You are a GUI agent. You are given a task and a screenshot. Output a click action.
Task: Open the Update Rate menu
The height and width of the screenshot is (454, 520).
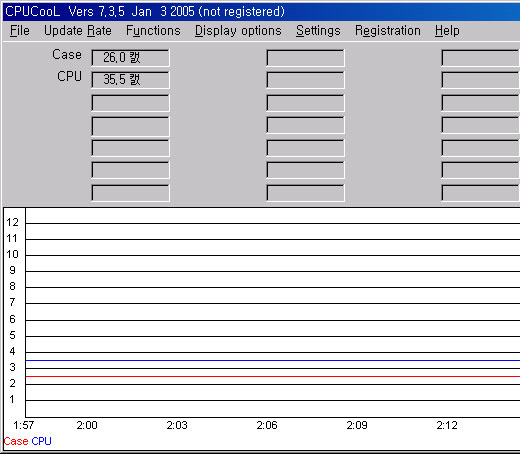78,31
